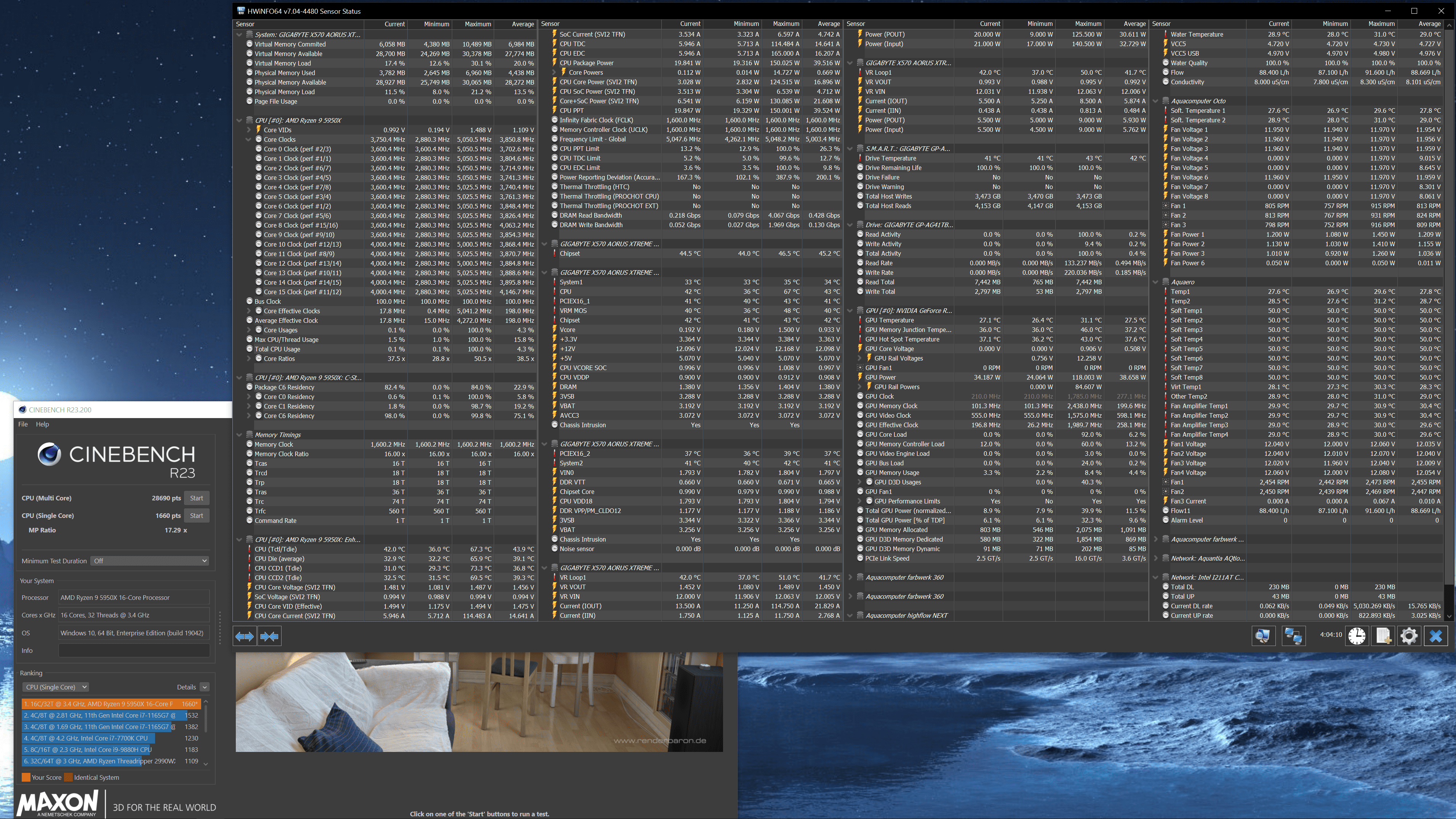Click the clock icon beside Infinity Fabric Clock (FCLK)
The width and height of the screenshot is (1456, 819).
(x=555, y=120)
